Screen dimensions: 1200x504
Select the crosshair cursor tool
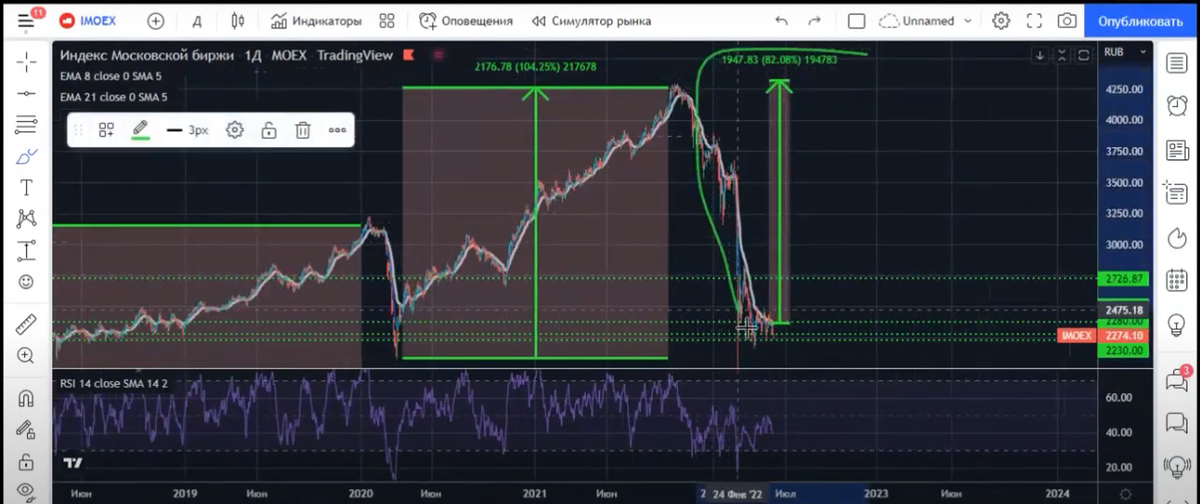tap(27, 62)
